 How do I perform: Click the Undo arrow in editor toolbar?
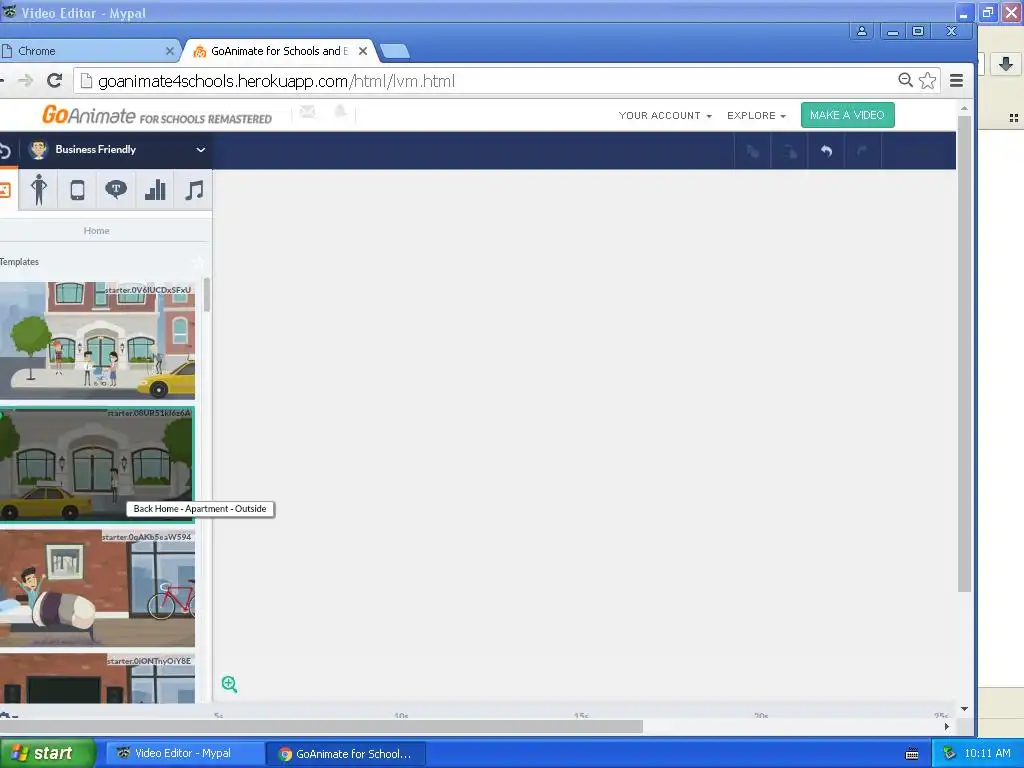tap(826, 151)
